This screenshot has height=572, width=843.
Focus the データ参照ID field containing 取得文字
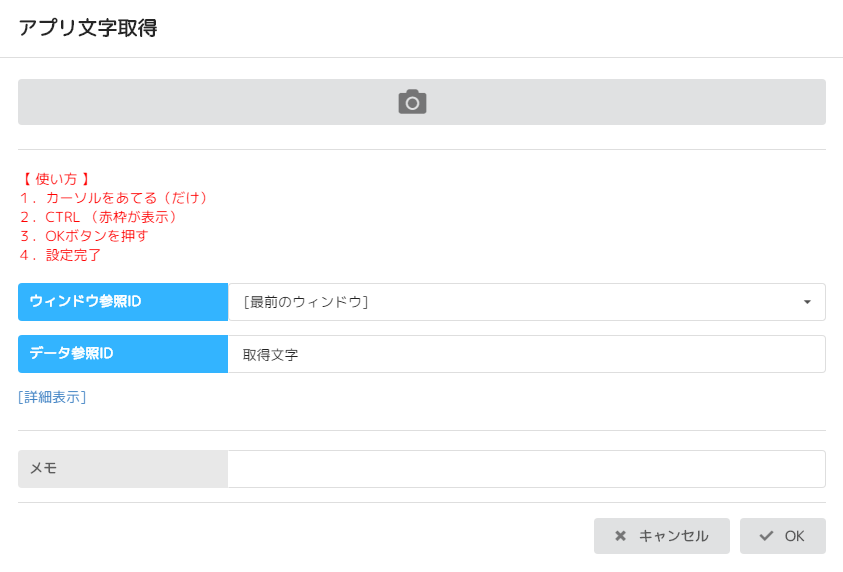[x=526, y=354]
